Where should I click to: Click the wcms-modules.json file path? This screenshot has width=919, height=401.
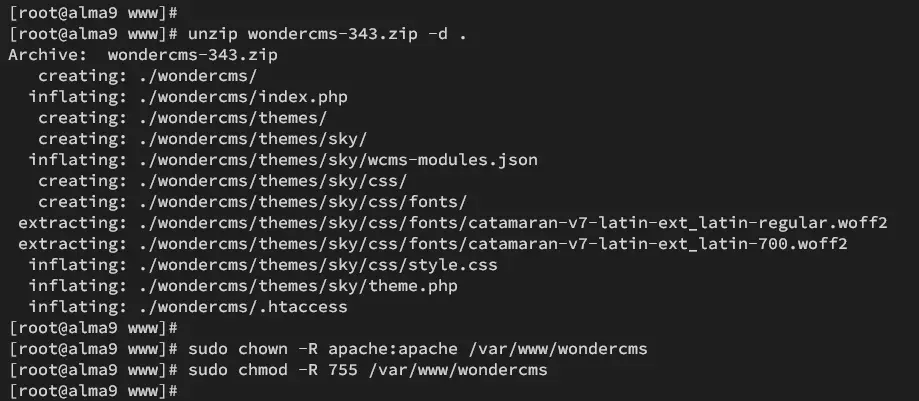pos(339,160)
